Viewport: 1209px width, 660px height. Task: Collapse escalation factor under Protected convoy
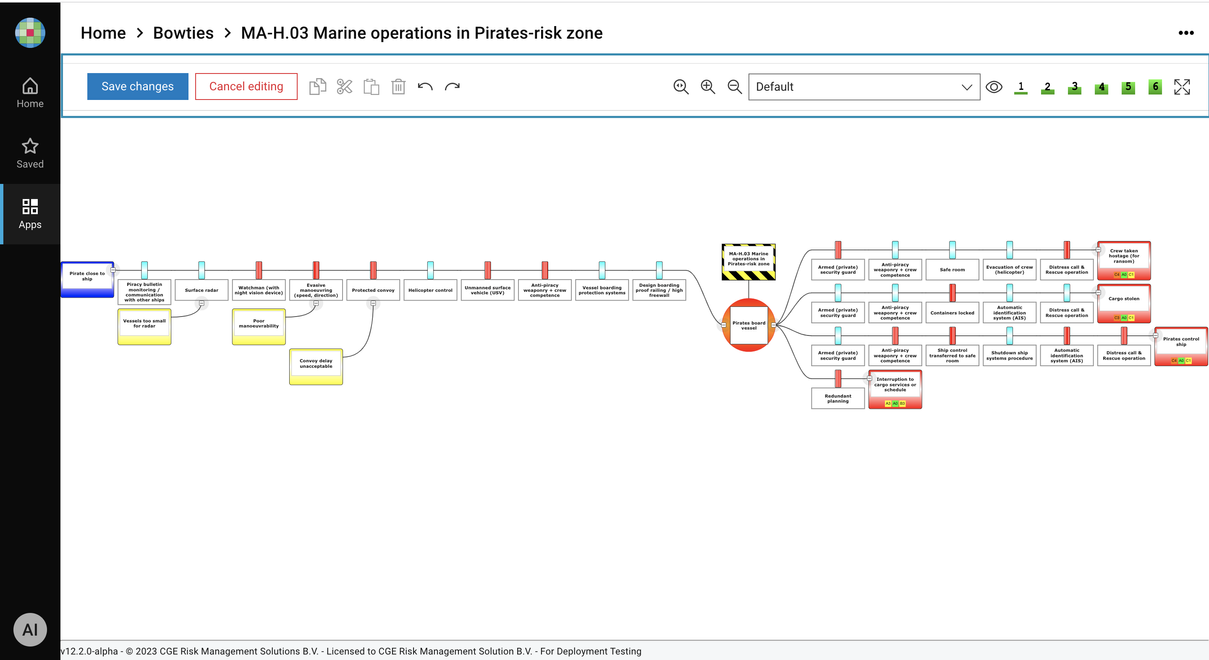[x=373, y=302]
